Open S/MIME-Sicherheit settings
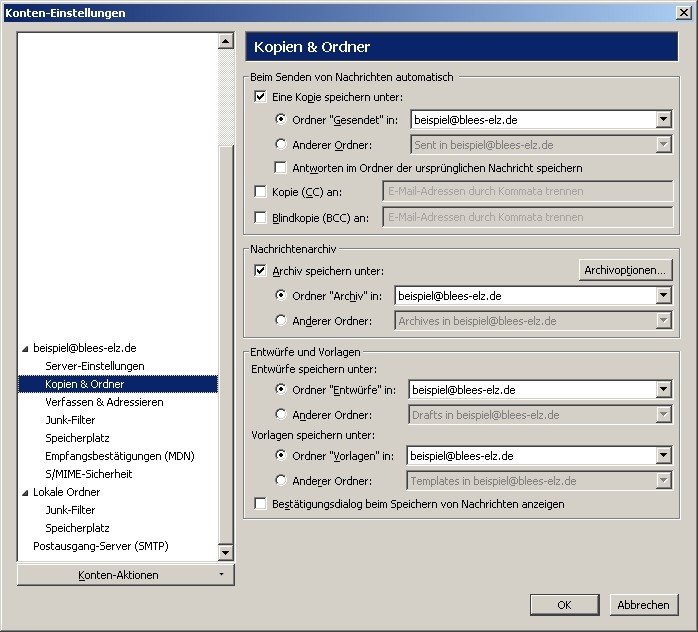The image size is (698, 632). (89, 474)
